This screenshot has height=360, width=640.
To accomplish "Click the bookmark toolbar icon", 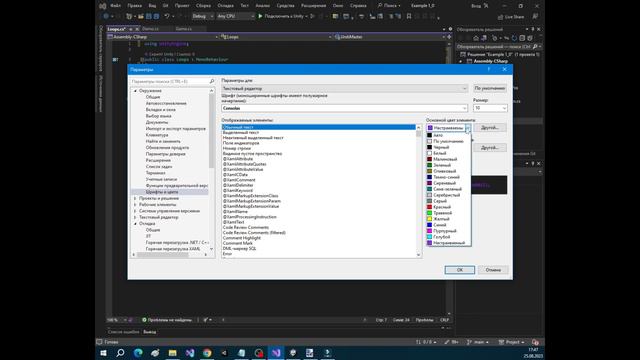I will (409, 16).
